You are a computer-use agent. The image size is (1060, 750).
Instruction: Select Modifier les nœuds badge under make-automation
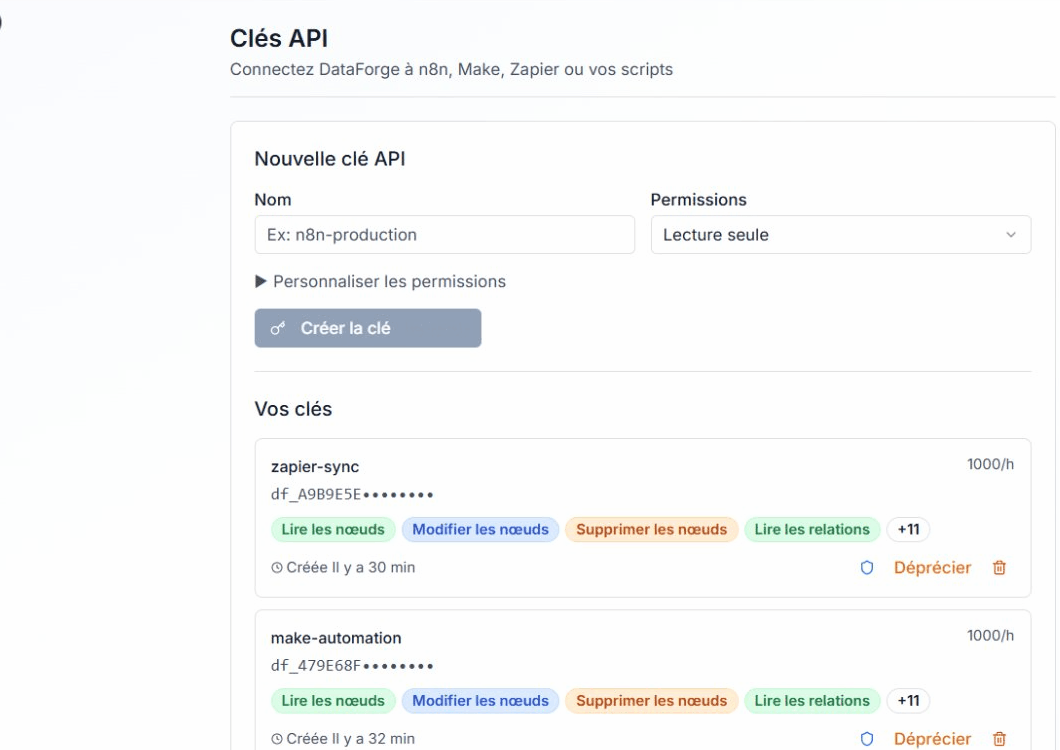tap(481, 700)
